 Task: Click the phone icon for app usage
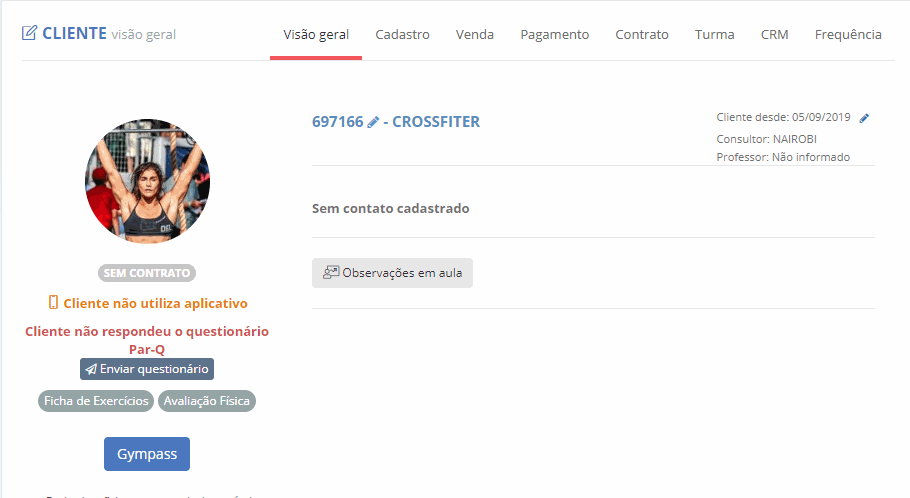click(x=53, y=302)
